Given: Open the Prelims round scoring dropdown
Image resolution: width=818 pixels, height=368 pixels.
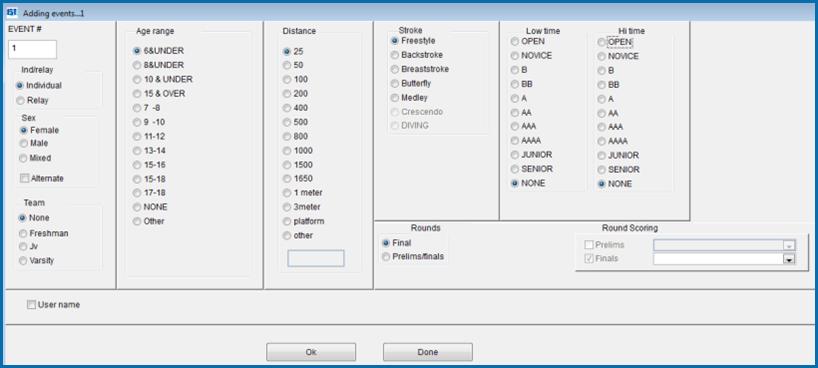Looking at the screenshot, I should [789, 245].
